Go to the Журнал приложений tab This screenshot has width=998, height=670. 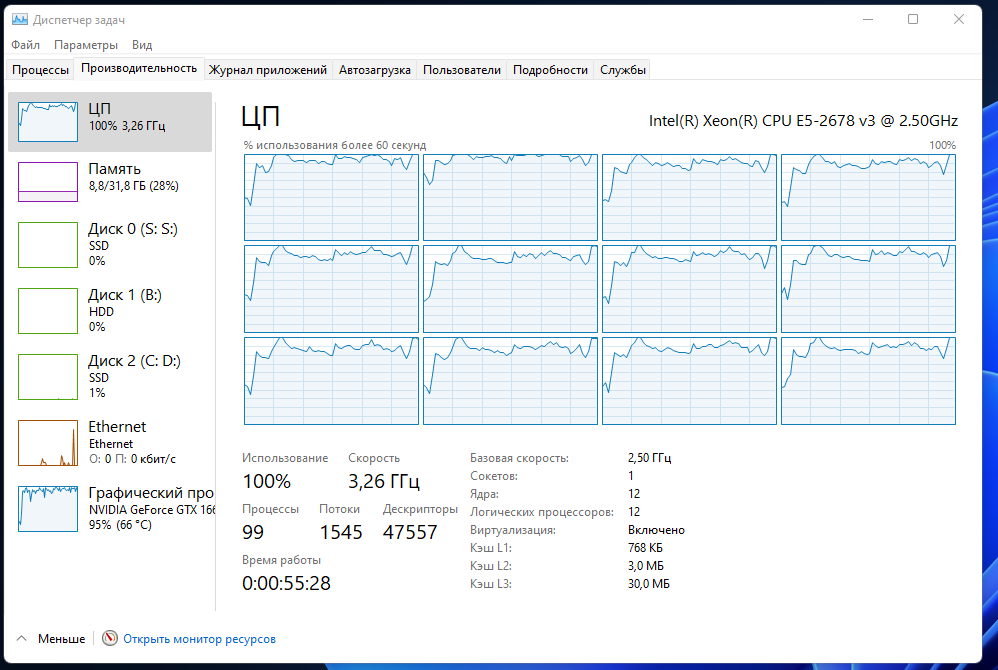[x=268, y=70]
